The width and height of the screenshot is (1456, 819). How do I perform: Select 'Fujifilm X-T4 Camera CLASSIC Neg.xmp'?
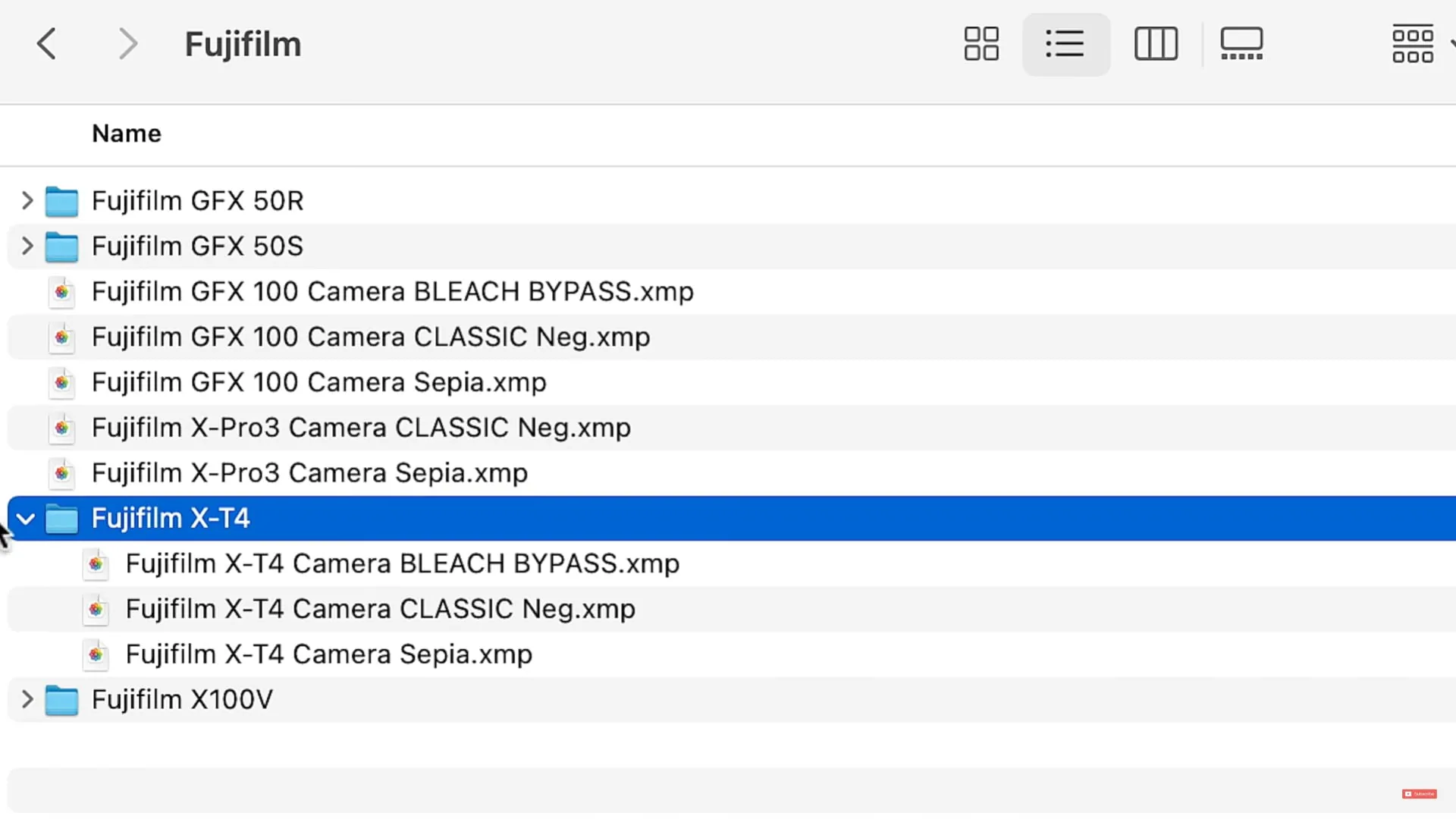[x=381, y=610]
